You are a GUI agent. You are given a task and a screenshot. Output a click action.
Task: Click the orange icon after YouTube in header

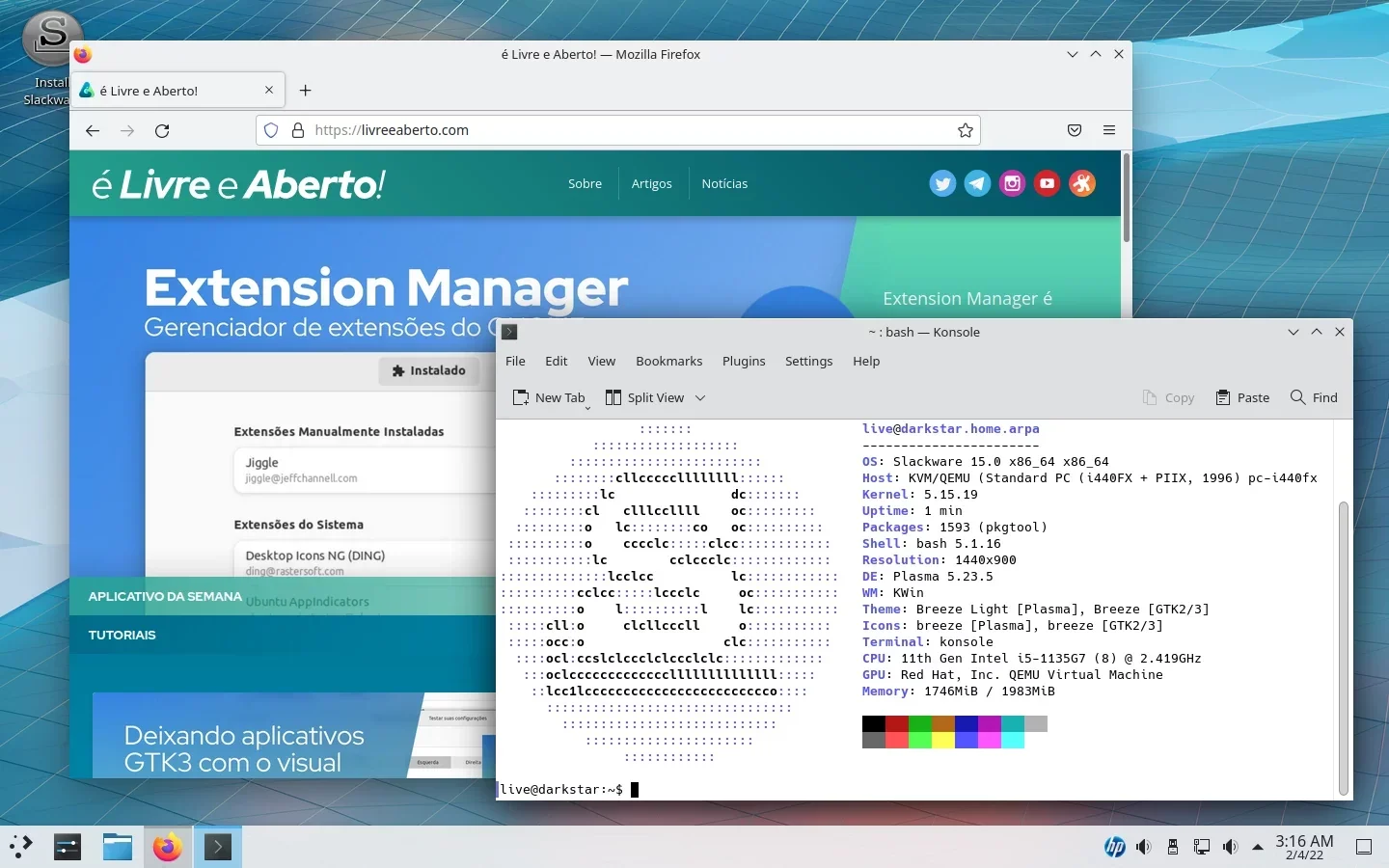[1082, 183]
